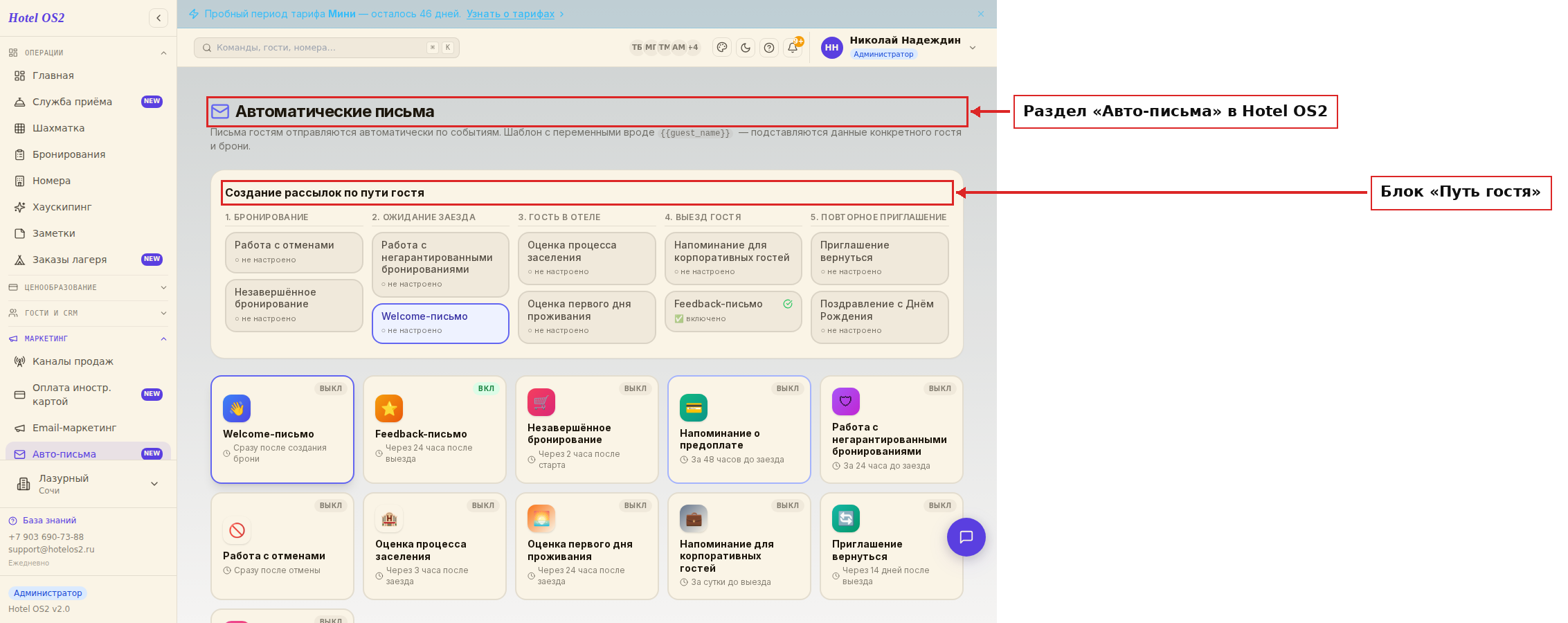This screenshot has width=1568, height=623.
Task: Click the Напоминание о предоплате card icon
Action: pos(694,408)
